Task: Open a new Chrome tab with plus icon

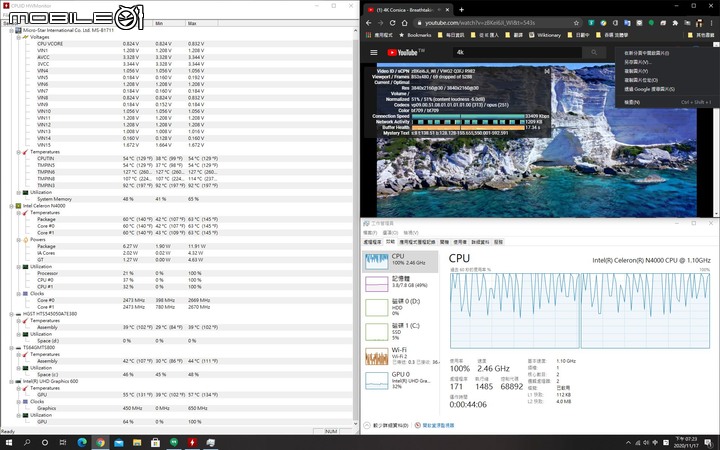Action: point(461,10)
